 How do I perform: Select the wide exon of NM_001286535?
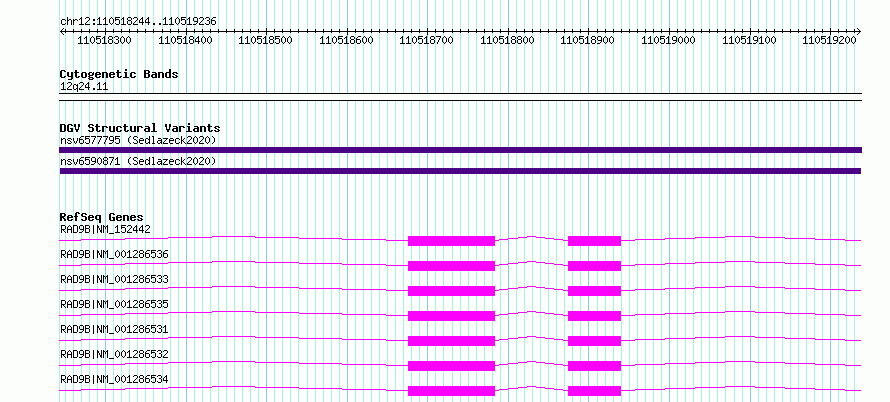[451, 316]
